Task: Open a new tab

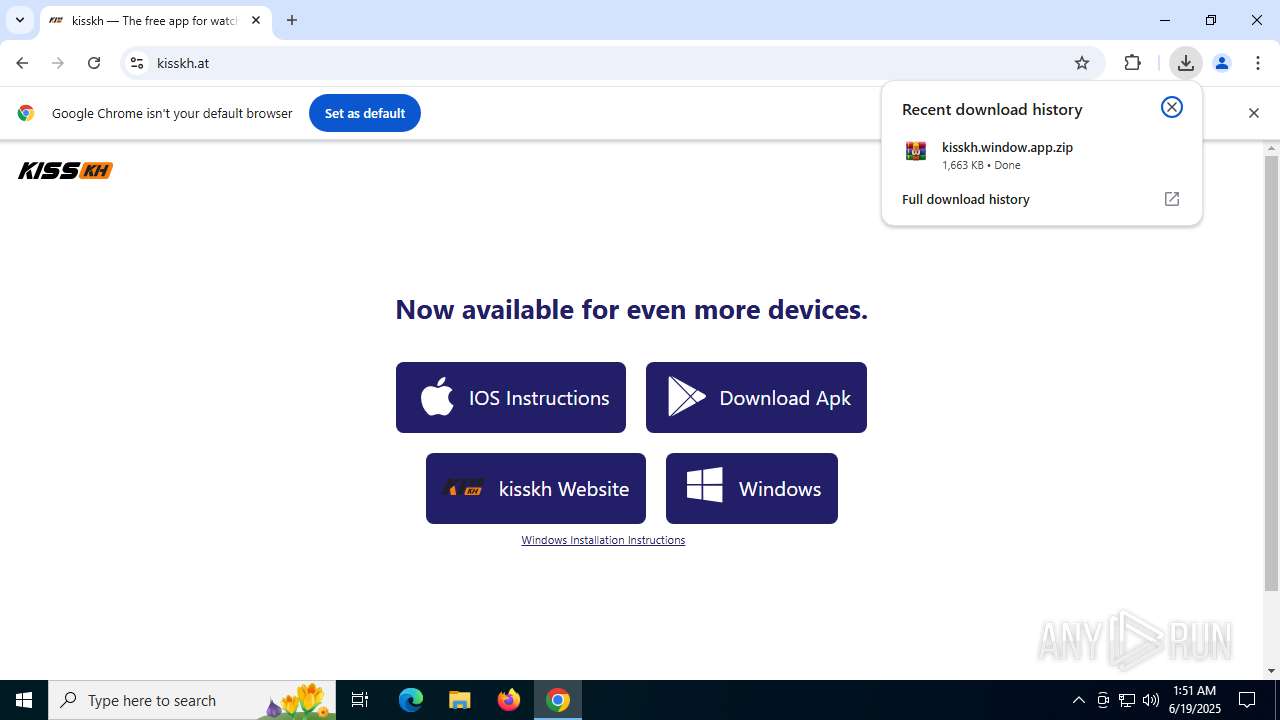Action: coord(292,20)
